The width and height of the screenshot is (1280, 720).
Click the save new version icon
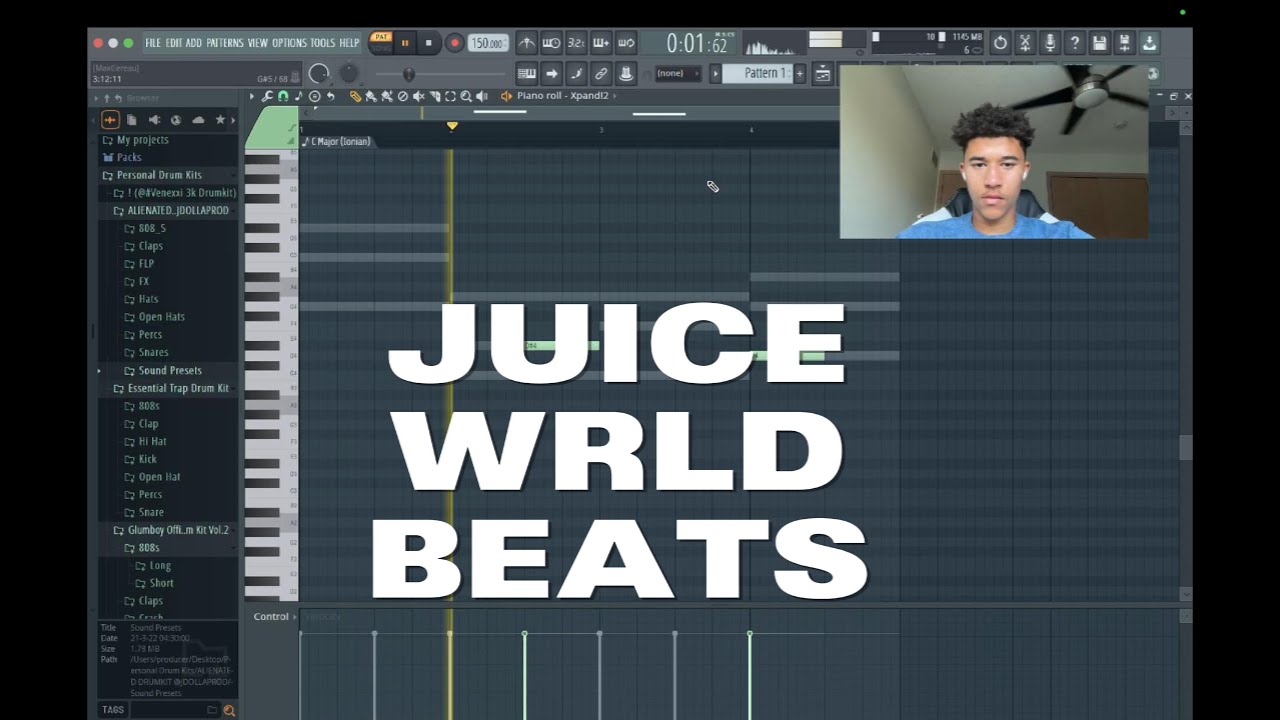pos(1125,43)
